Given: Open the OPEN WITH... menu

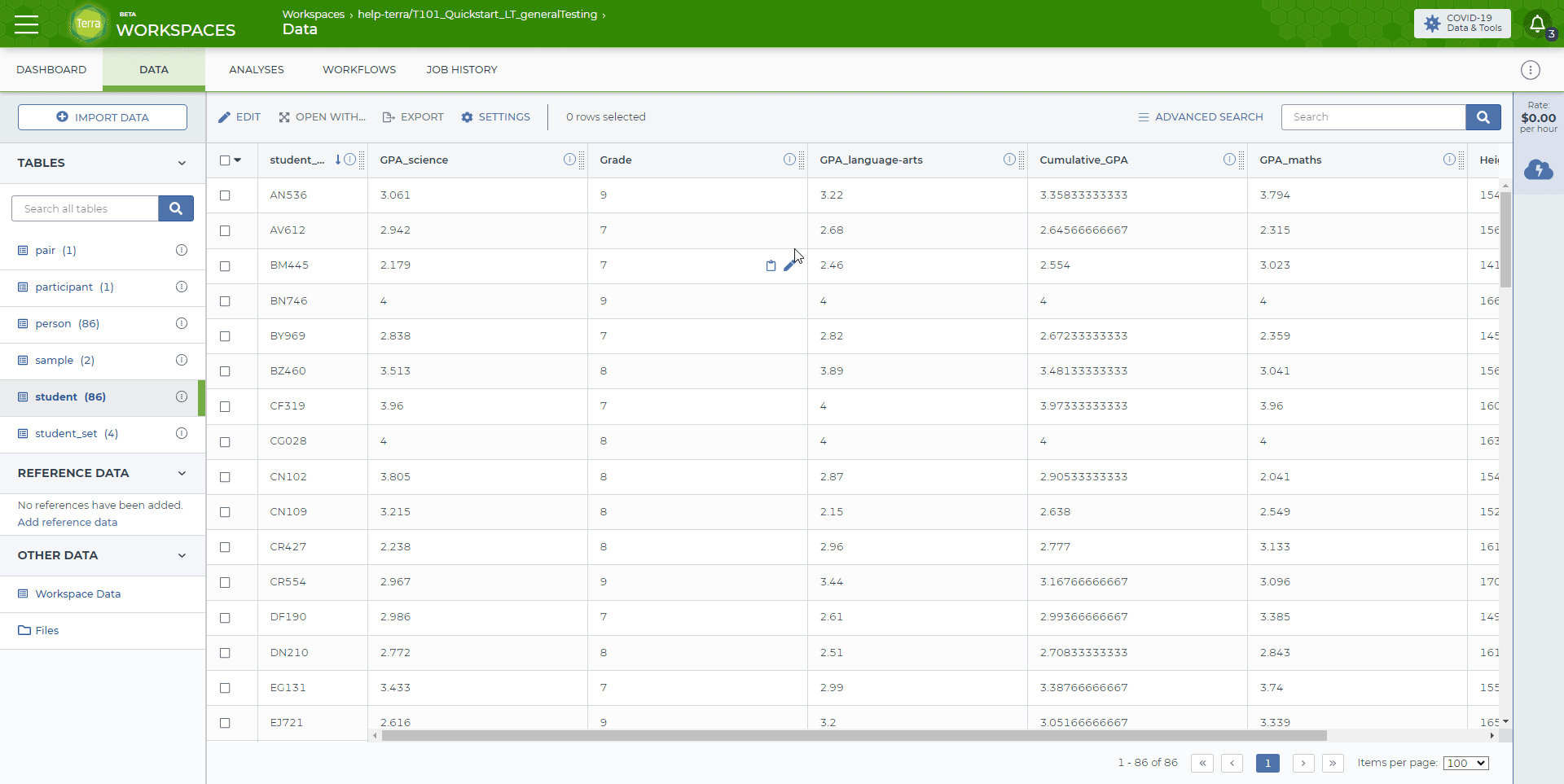Looking at the screenshot, I should (x=322, y=117).
